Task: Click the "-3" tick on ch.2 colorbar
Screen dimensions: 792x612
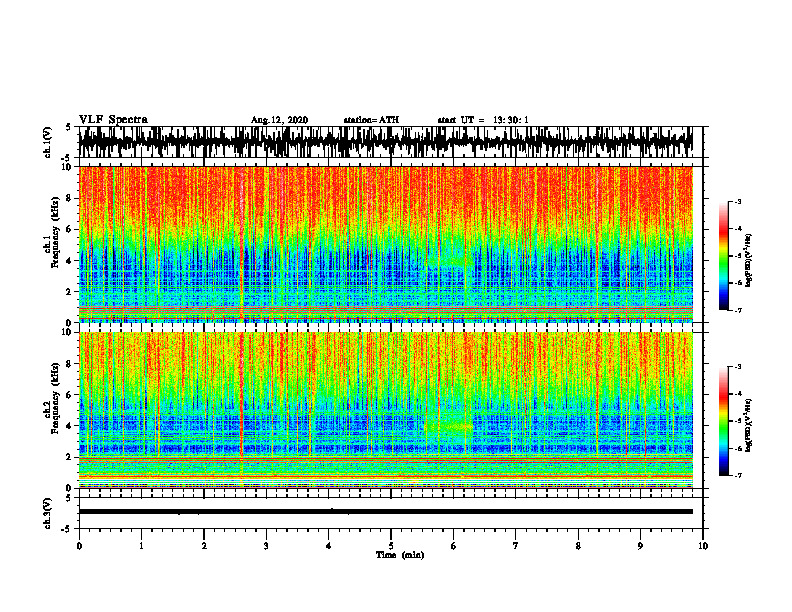Action: (737, 367)
